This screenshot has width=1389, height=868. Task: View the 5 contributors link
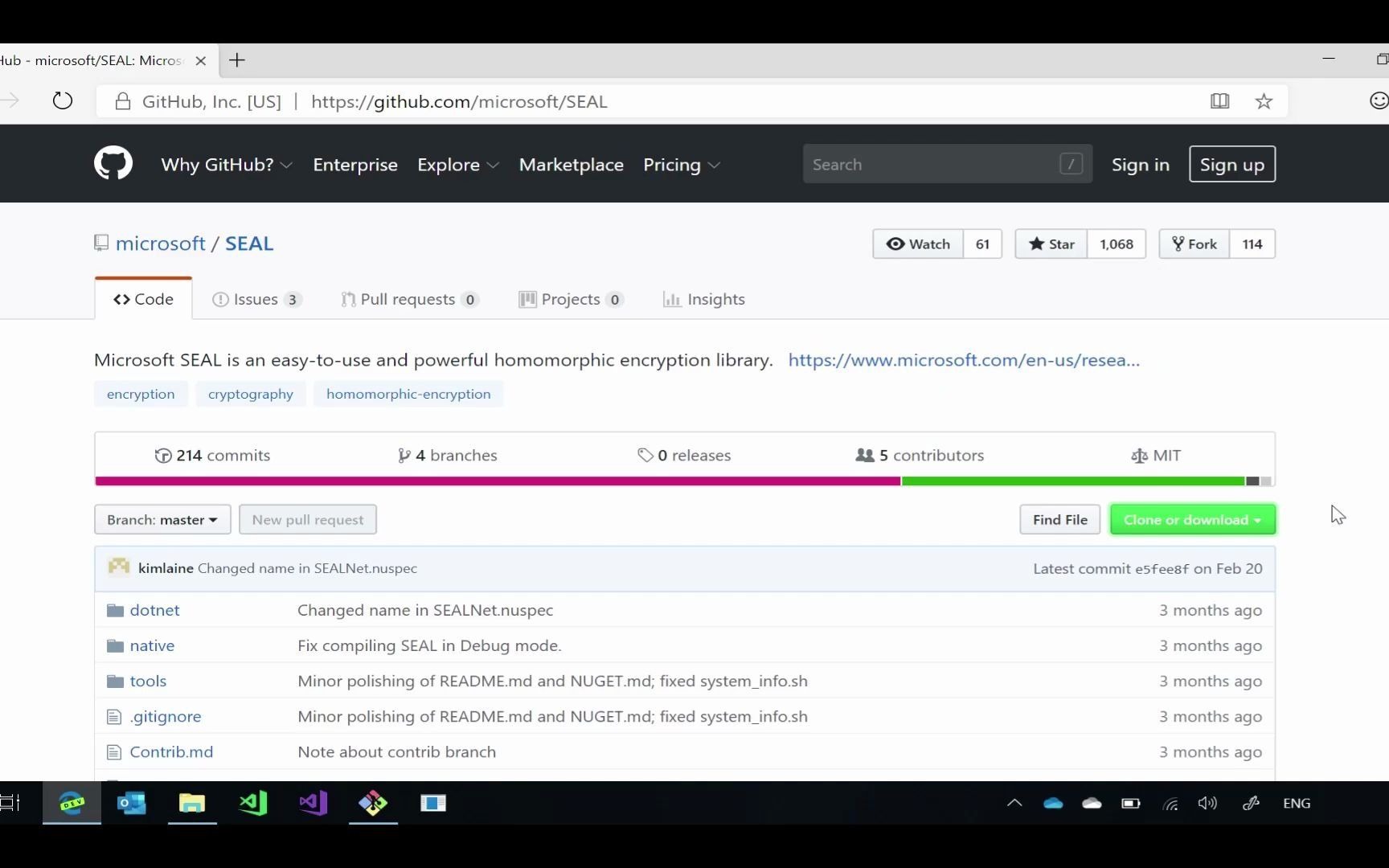pyautogui.click(x=920, y=455)
